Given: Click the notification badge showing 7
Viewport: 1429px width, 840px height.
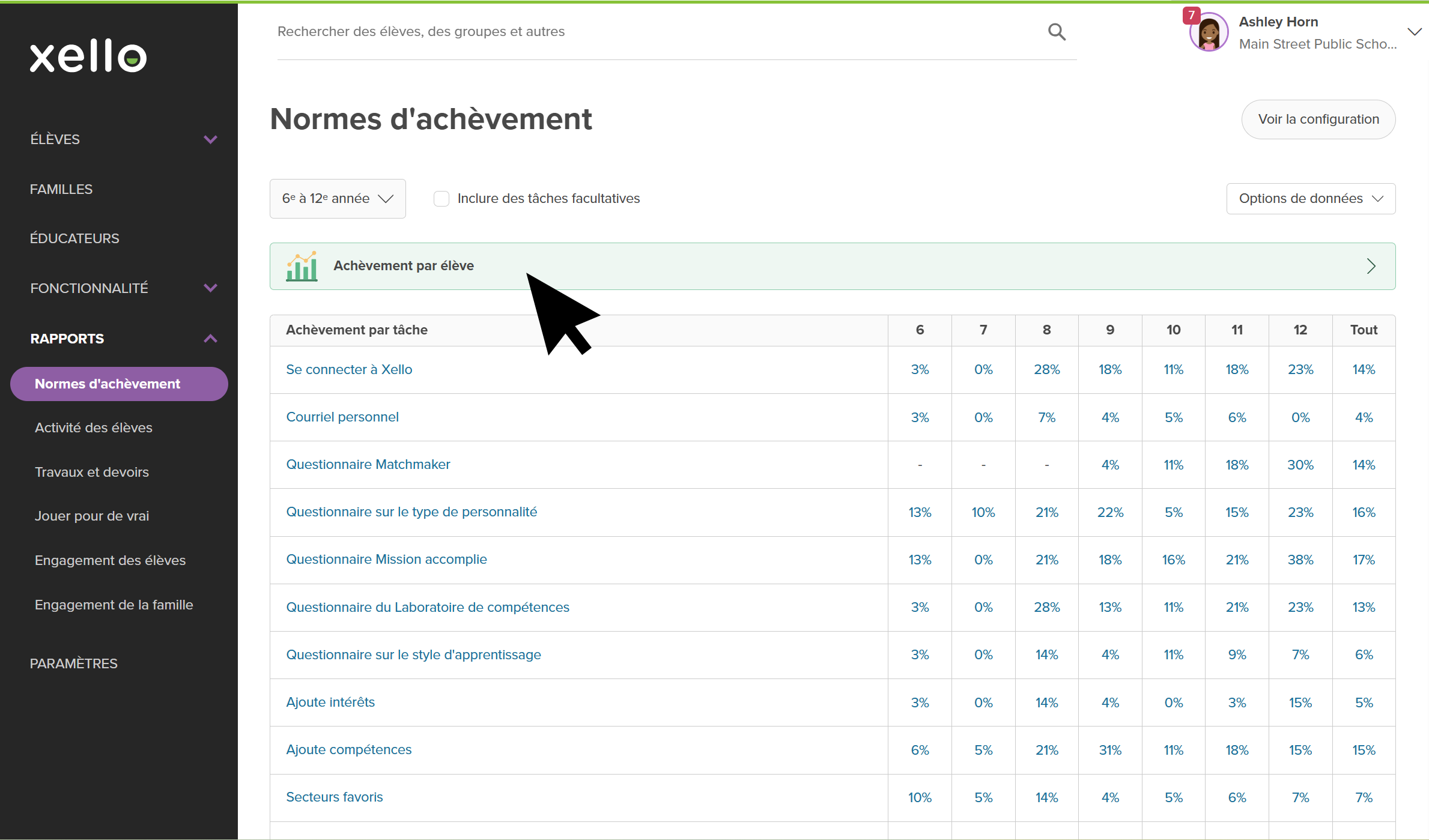Looking at the screenshot, I should pyautogui.click(x=1191, y=15).
